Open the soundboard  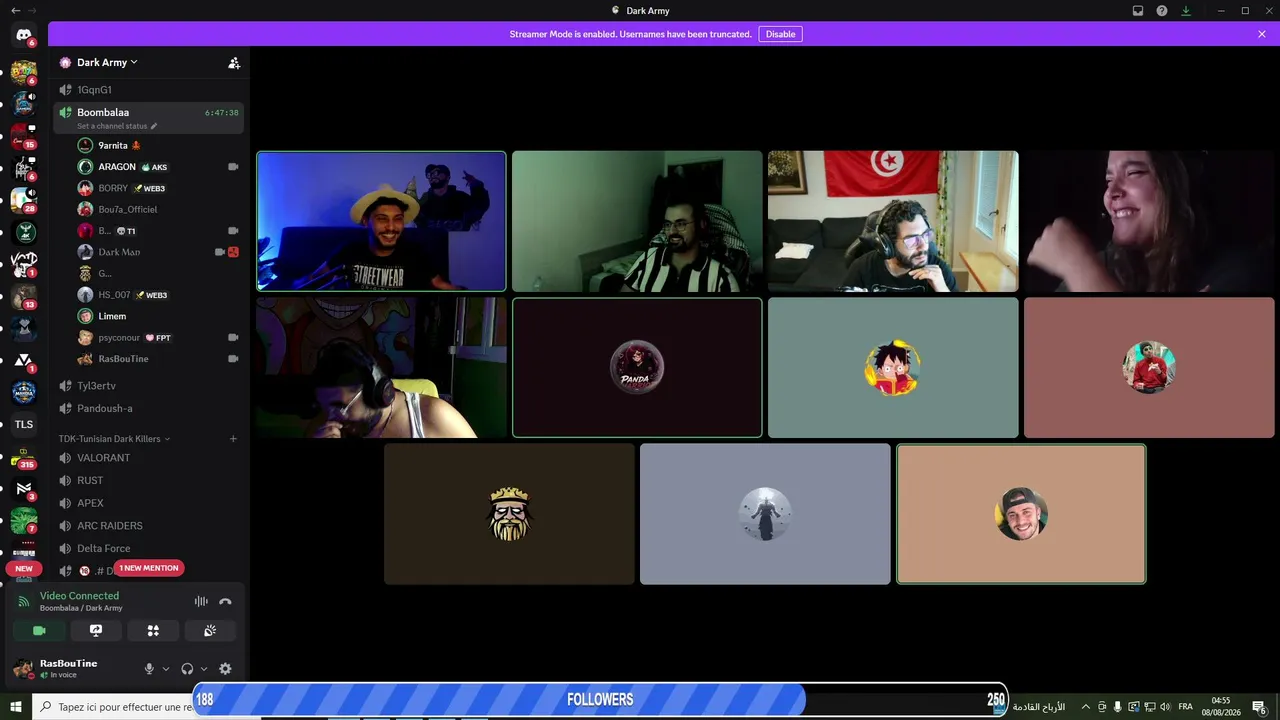pos(210,631)
